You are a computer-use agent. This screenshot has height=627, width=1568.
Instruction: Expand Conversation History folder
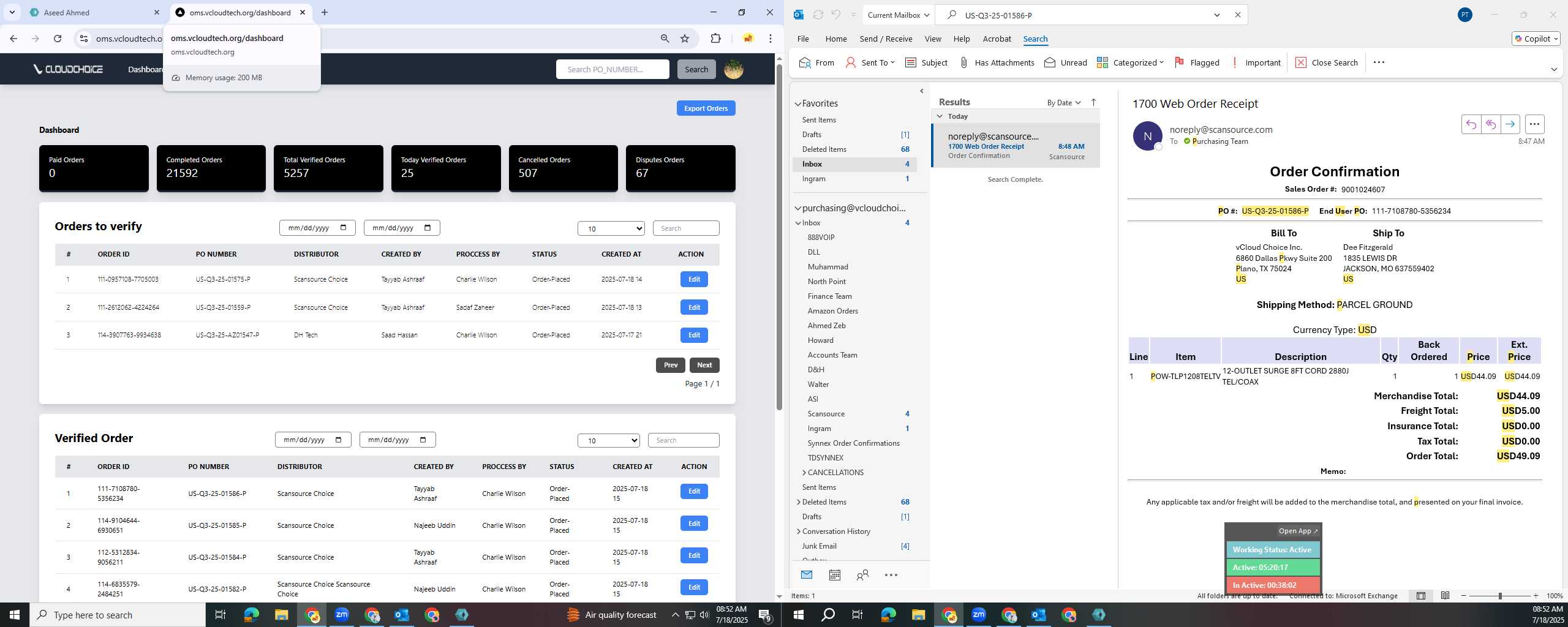799,531
